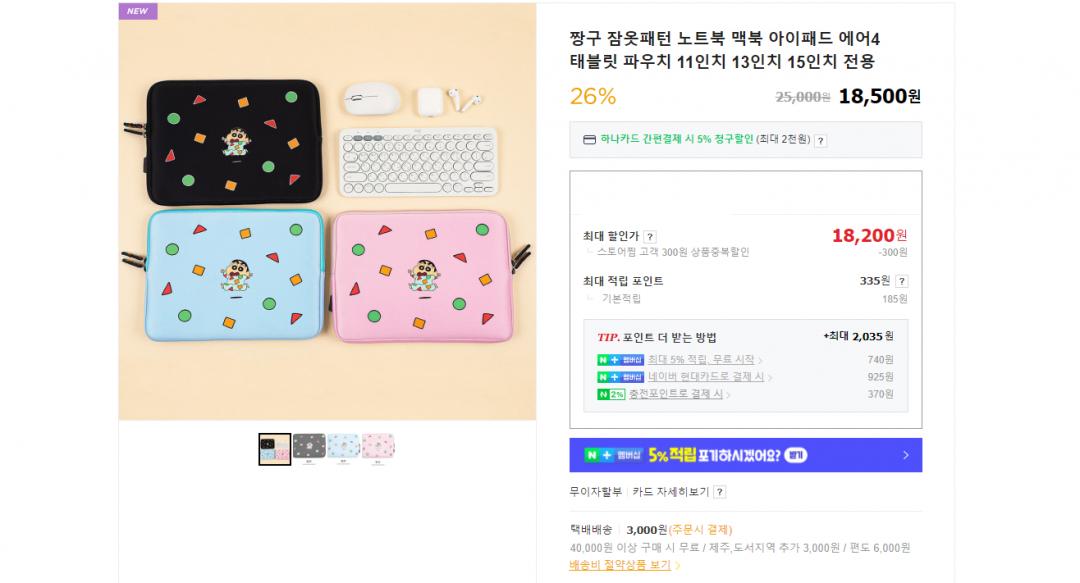This screenshot has height=583, width=1080.
Task: Click question mark next to 335원 points
Action: (901, 281)
